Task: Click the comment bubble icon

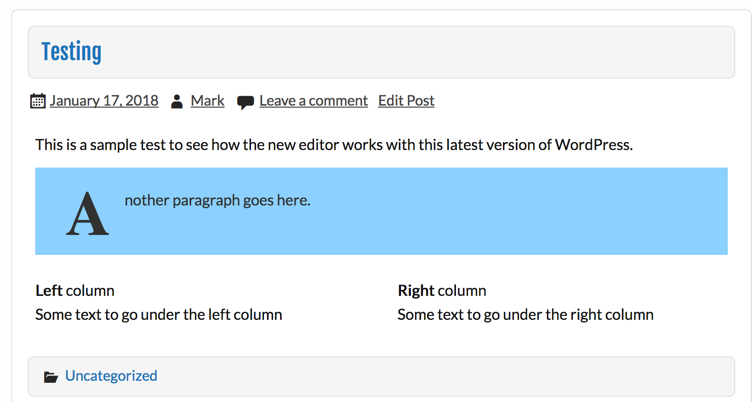Action: pos(245,102)
